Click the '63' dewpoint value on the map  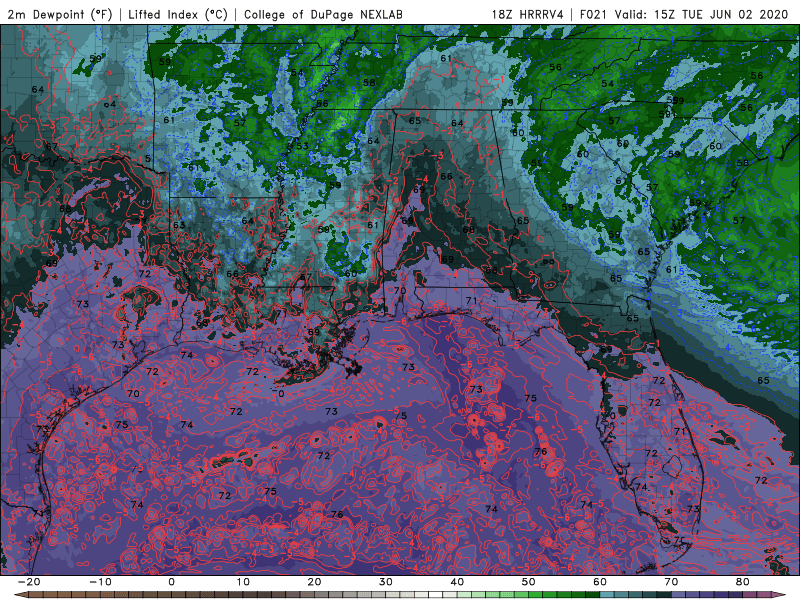coord(179,225)
